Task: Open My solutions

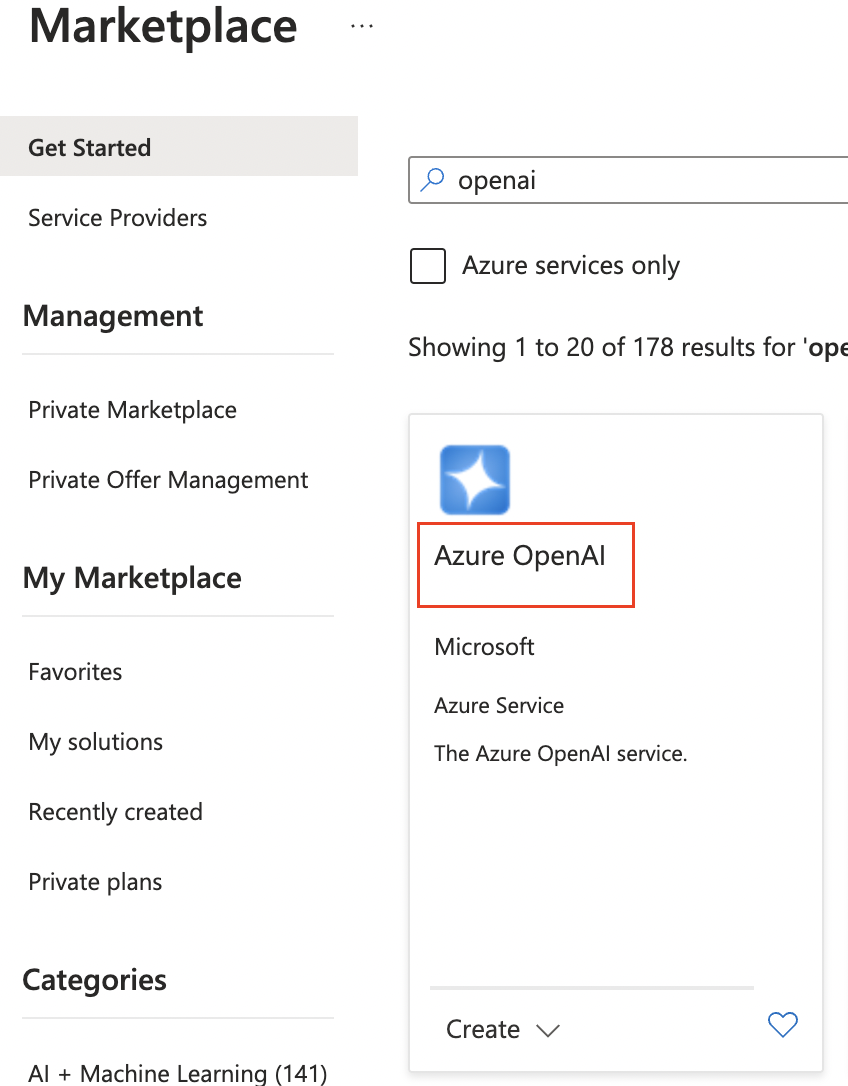Action: [96, 742]
